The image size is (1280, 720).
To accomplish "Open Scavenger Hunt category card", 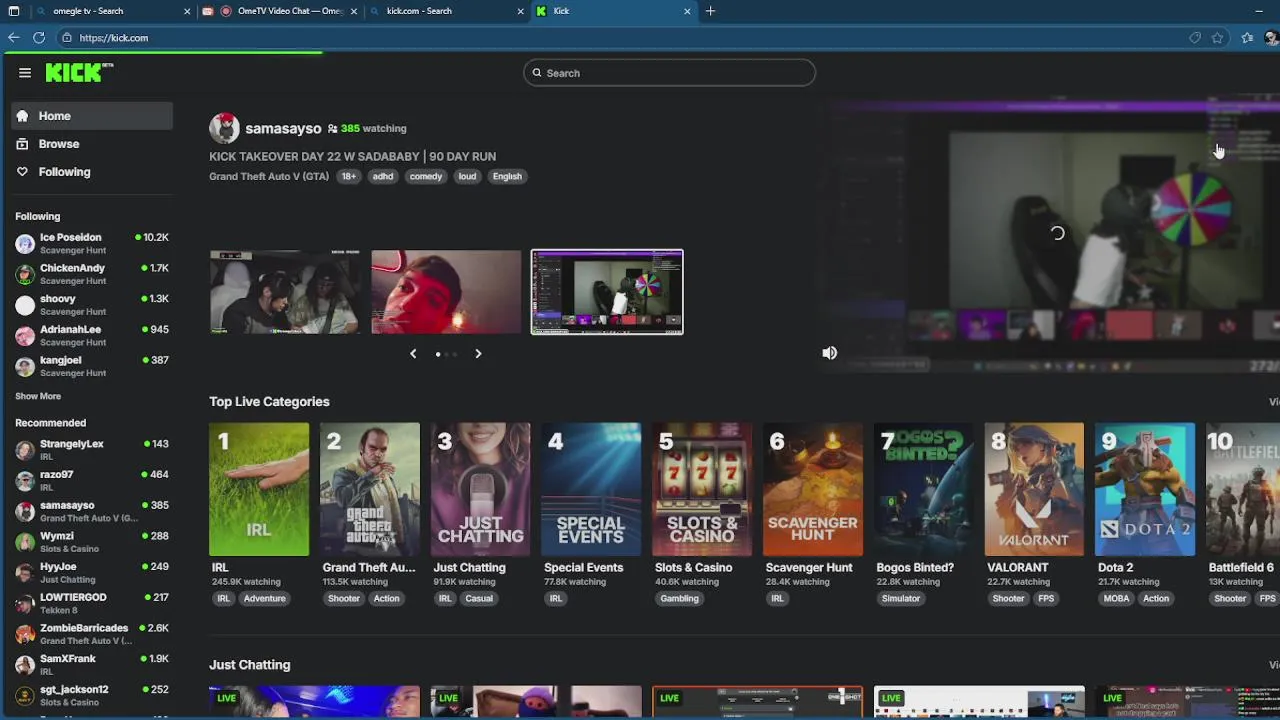I will [813, 489].
